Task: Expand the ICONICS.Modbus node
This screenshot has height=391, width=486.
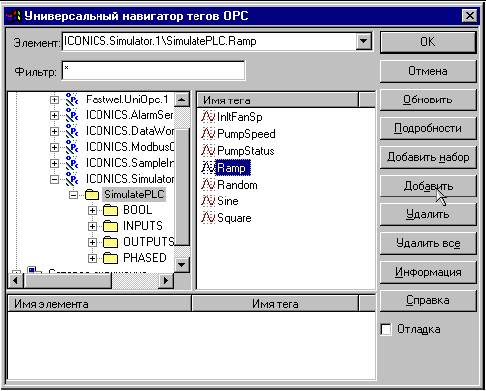Action: tap(54, 148)
